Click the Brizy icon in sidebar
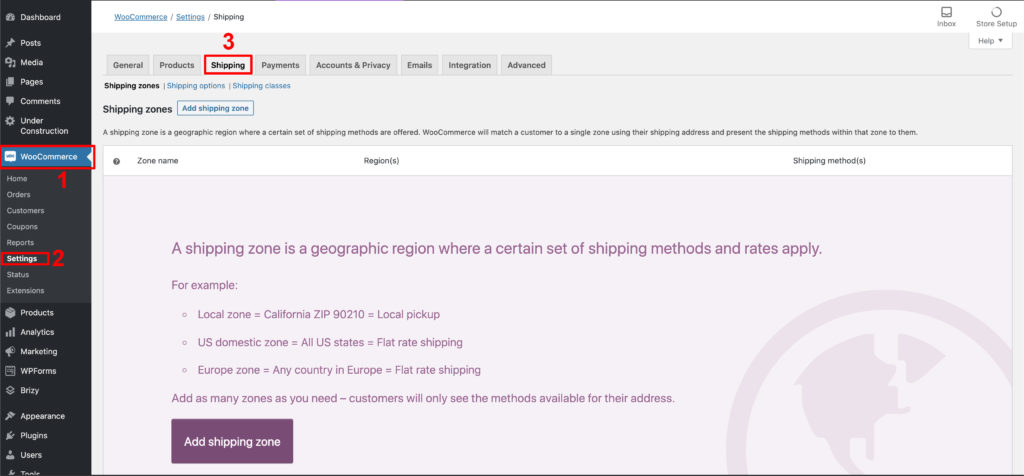Viewport: 1024px width, 476px height. [10, 390]
